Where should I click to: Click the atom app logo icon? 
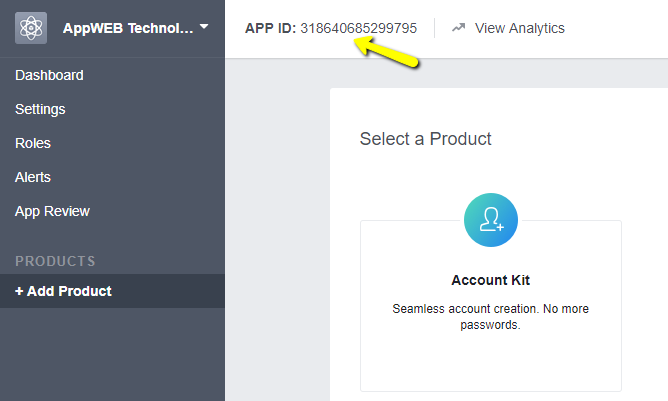pyautogui.click(x=31, y=28)
